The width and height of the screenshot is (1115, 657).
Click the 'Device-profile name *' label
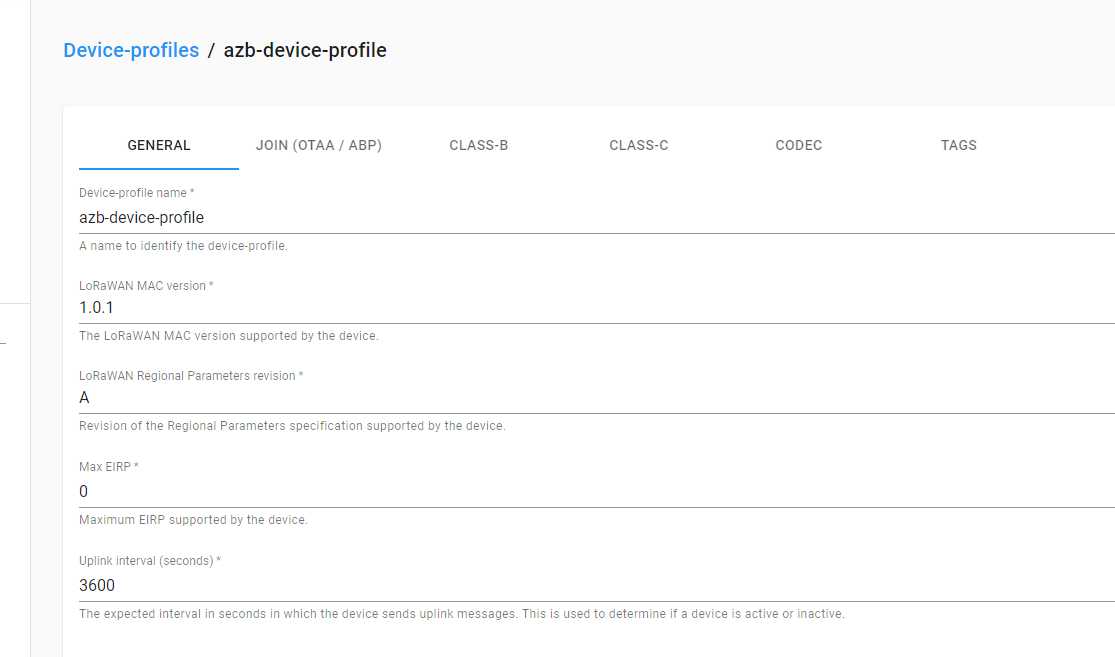coord(137,193)
